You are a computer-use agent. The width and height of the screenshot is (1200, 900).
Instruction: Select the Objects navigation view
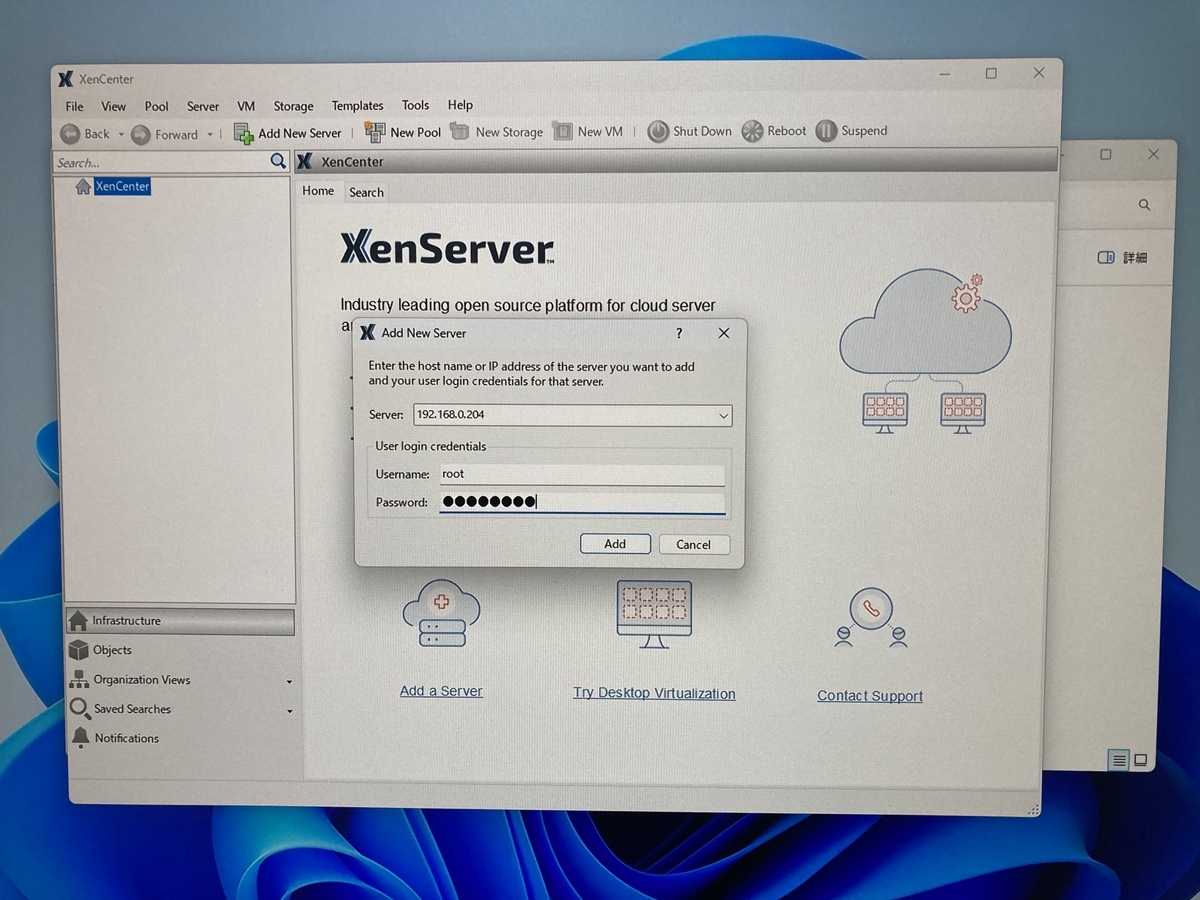point(180,650)
